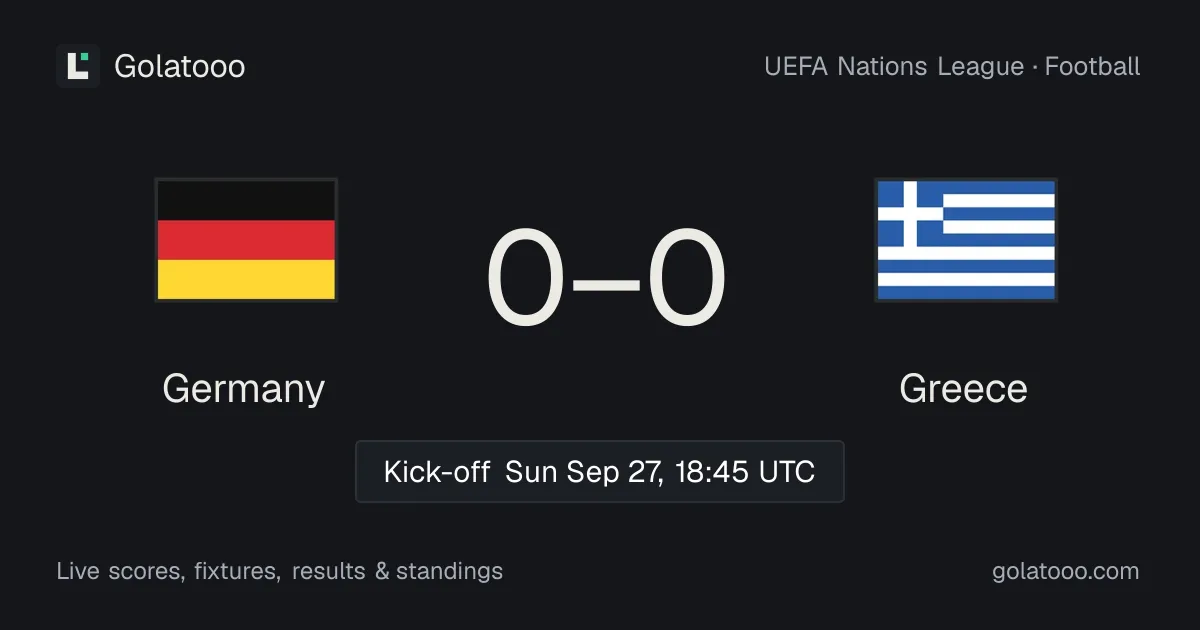The image size is (1200, 630).
Task: Click the dash between the scores
Action: [x=607, y=282]
